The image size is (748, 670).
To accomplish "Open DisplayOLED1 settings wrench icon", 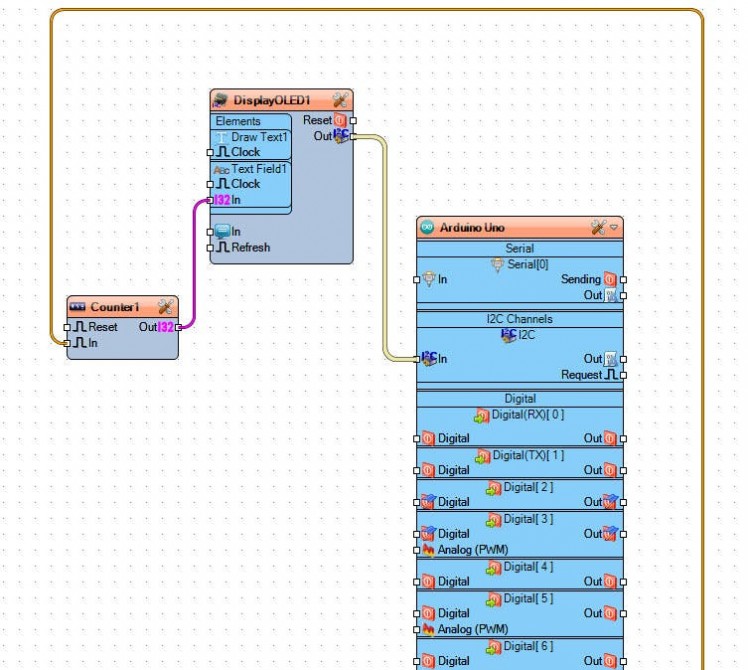I will click(x=340, y=100).
